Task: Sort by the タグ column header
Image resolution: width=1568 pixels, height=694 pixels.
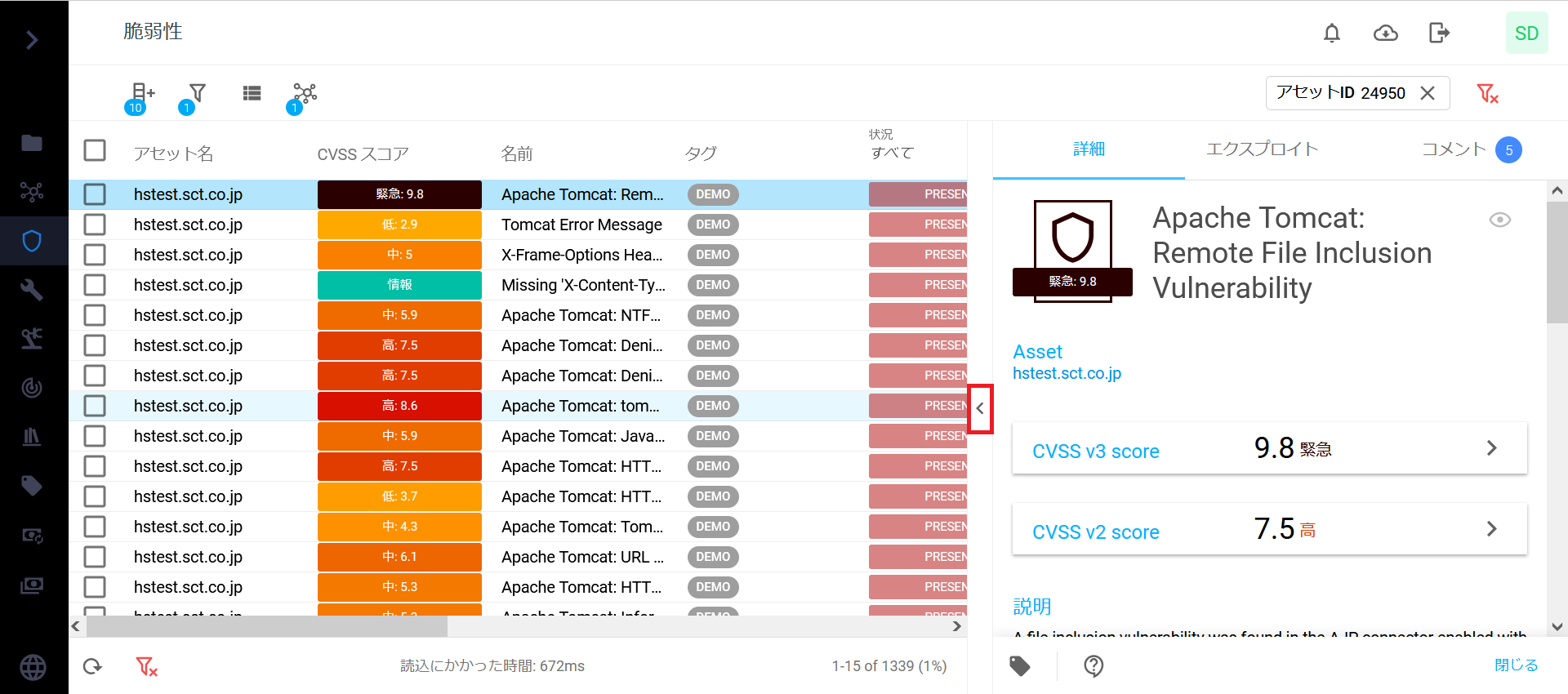Action: point(701,153)
